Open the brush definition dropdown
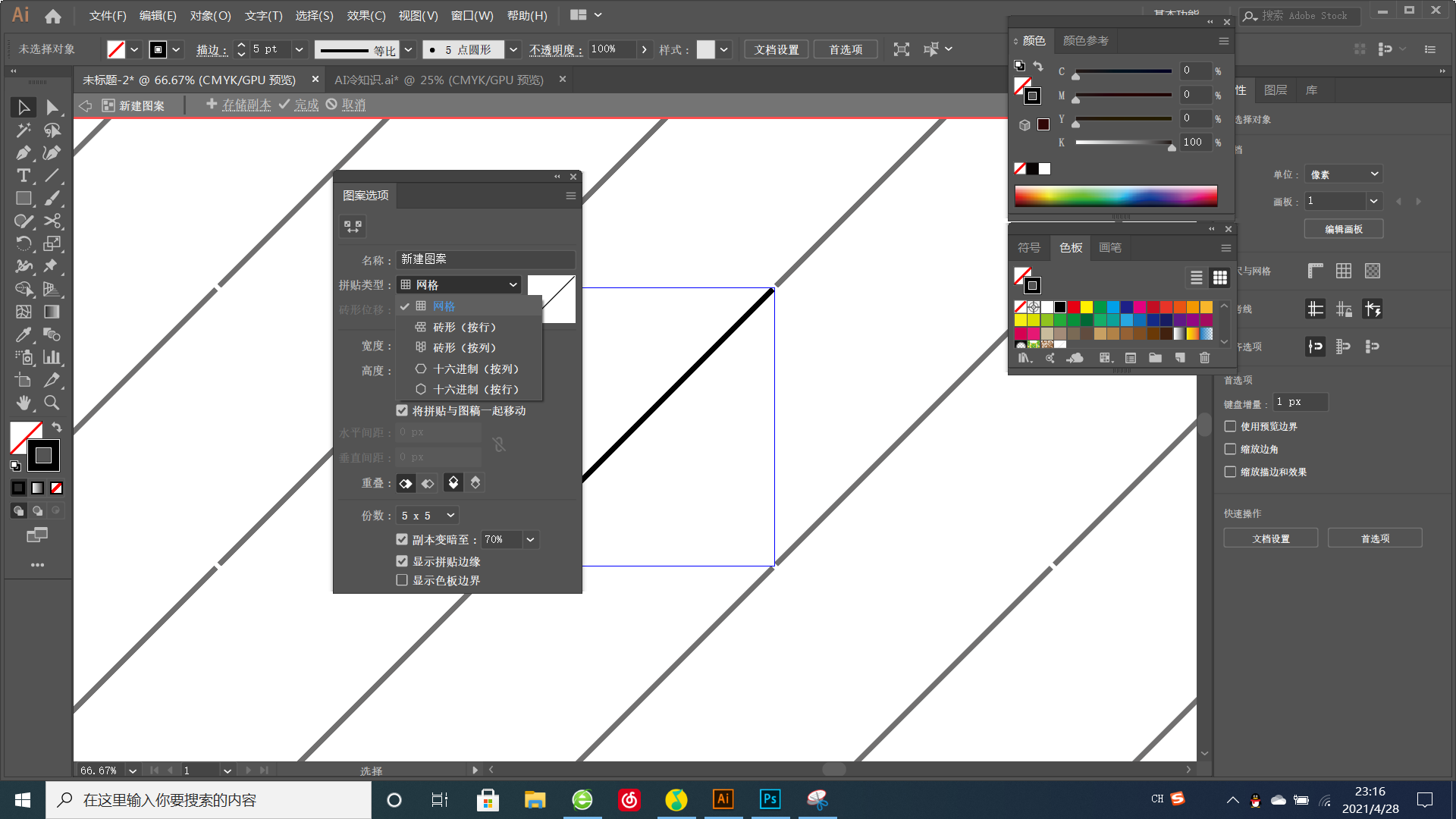The image size is (1456, 819). point(513,49)
